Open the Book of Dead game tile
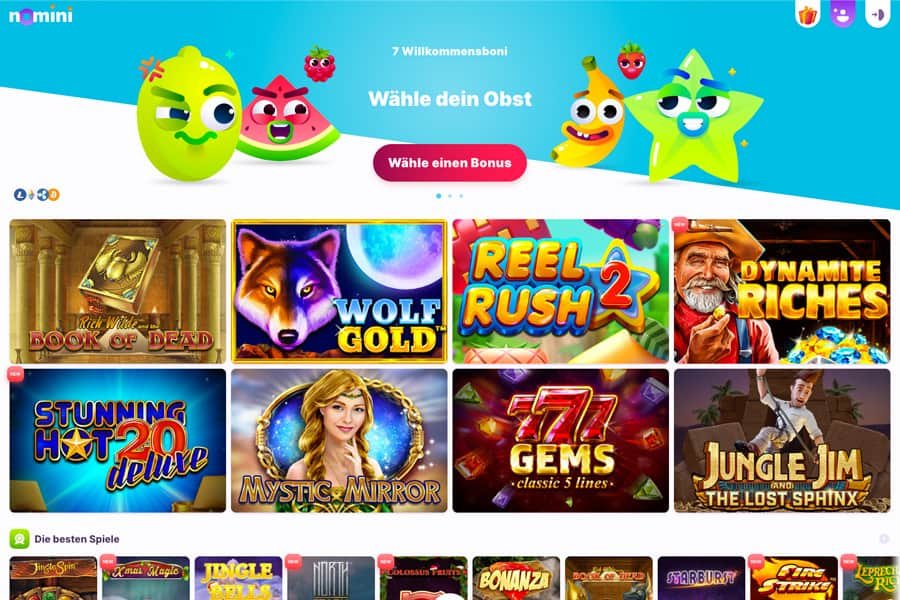Image resolution: width=900 pixels, height=600 pixels. 118,291
